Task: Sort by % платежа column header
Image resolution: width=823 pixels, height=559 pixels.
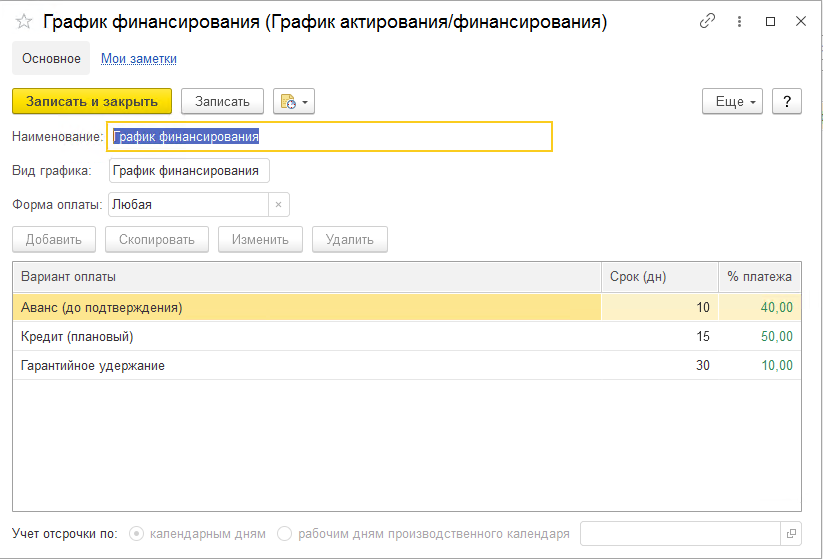Action: 759,277
